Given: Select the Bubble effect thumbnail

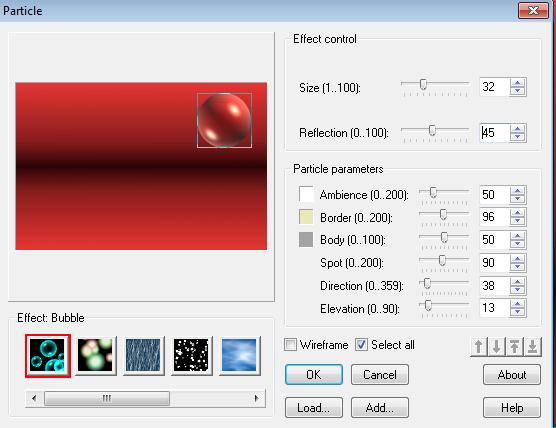Looking at the screenshot, I should pos(48,356).
